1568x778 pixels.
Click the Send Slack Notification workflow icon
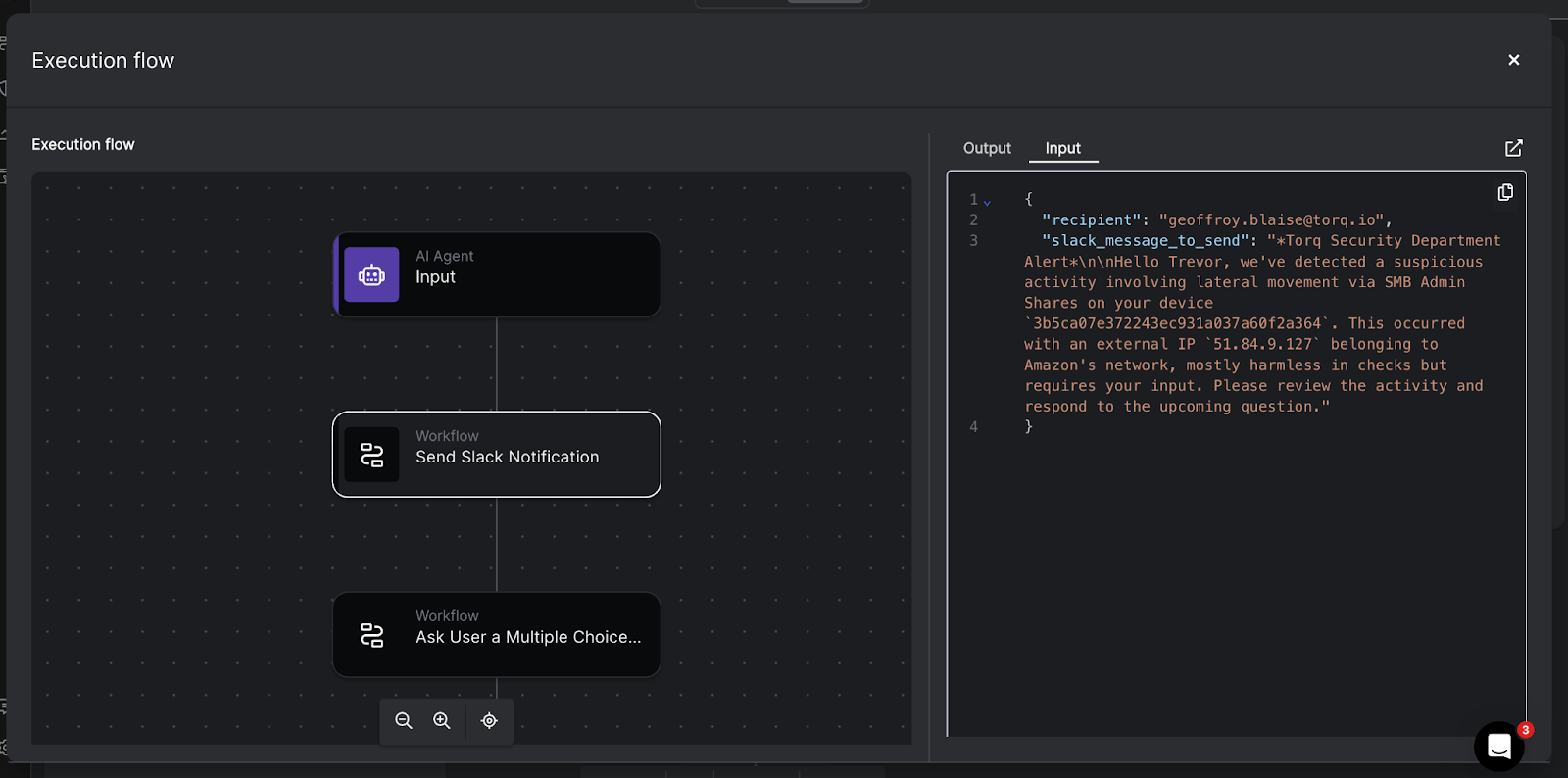(371, 455)
